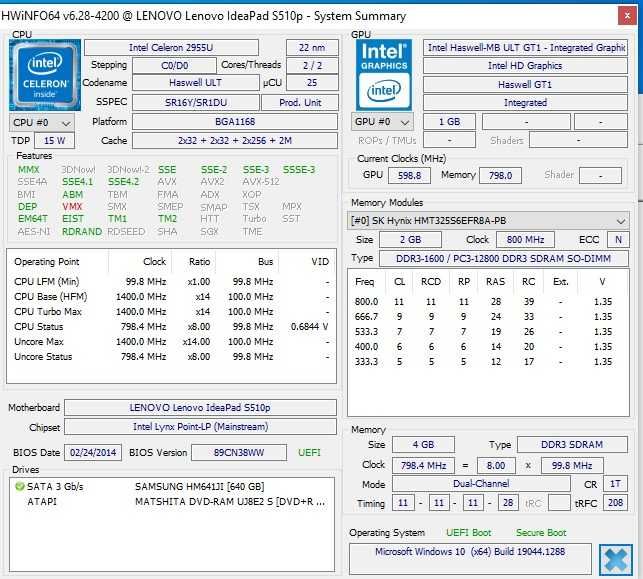Click the µCU value 25
The image size is (643, 579).
(x=312, y=83)
